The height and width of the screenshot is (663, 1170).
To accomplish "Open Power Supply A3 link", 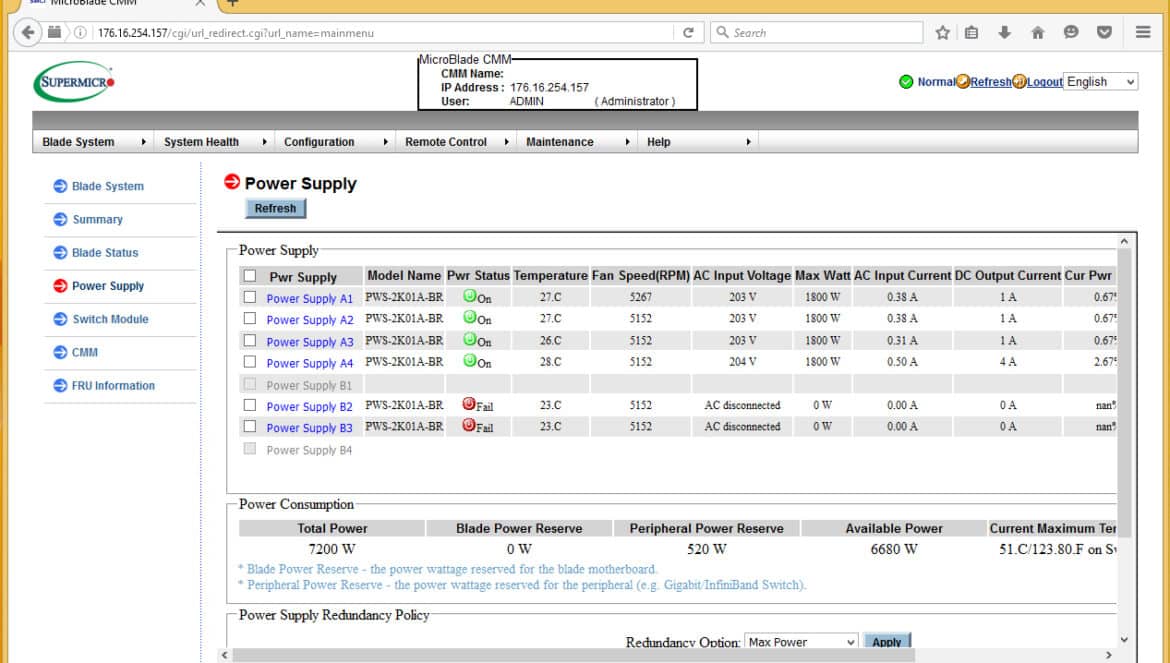I will 310,342.
